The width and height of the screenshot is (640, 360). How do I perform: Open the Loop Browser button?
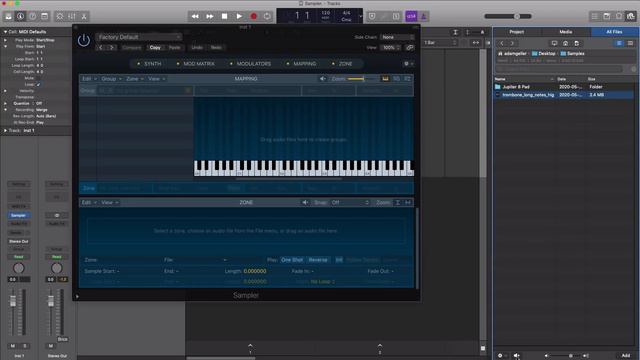[x=619, y=16]
